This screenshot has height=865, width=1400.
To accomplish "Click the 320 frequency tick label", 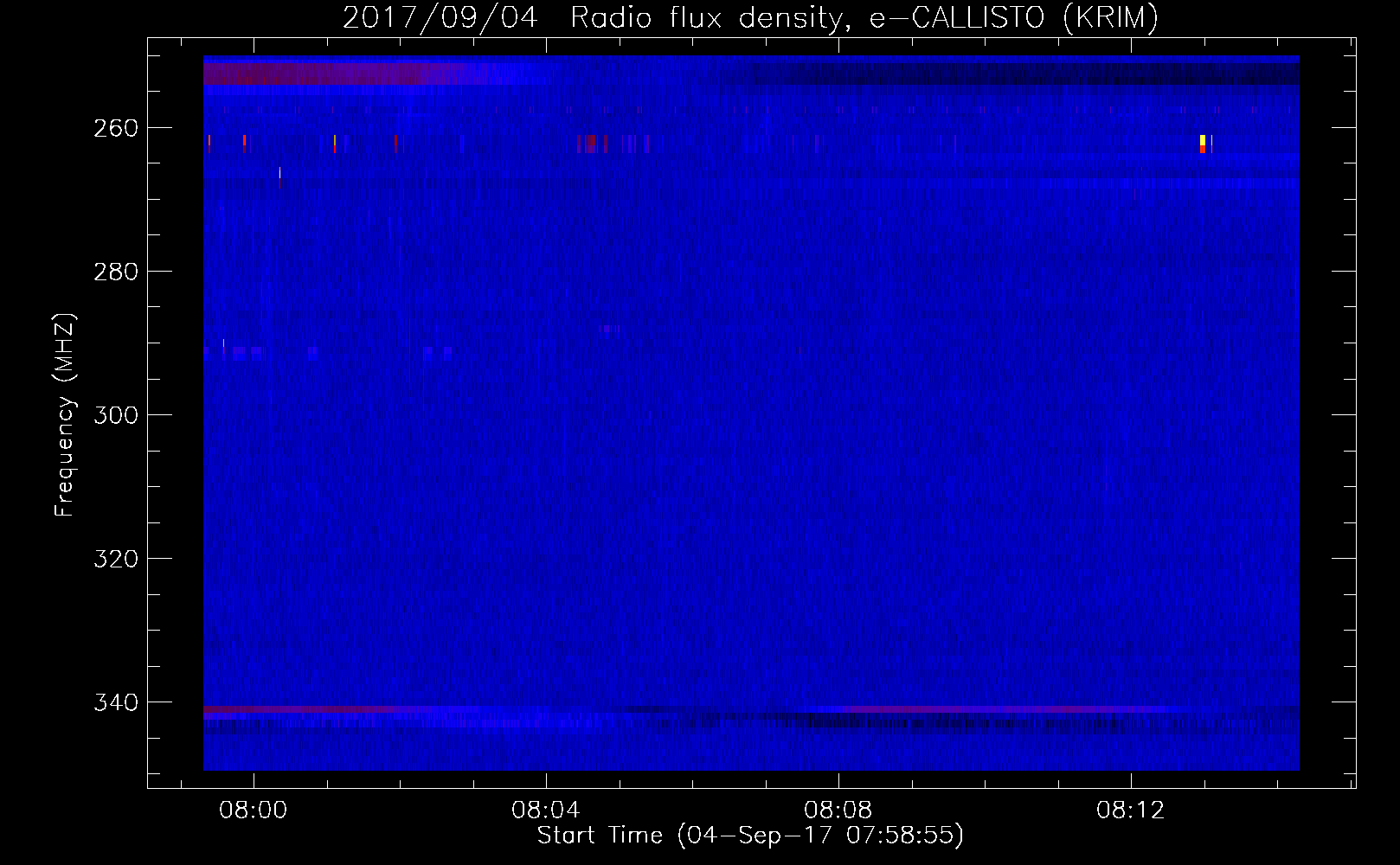I will [116, 559].
